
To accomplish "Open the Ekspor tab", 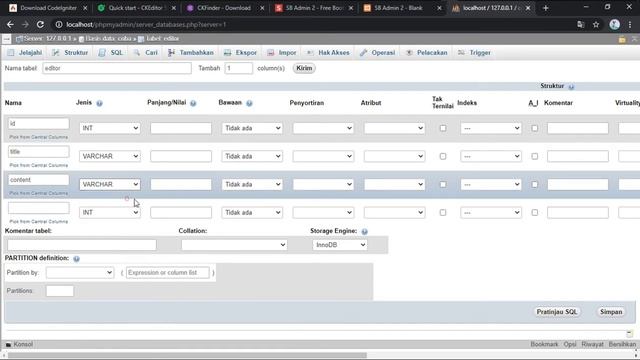I will pos(241,53).
